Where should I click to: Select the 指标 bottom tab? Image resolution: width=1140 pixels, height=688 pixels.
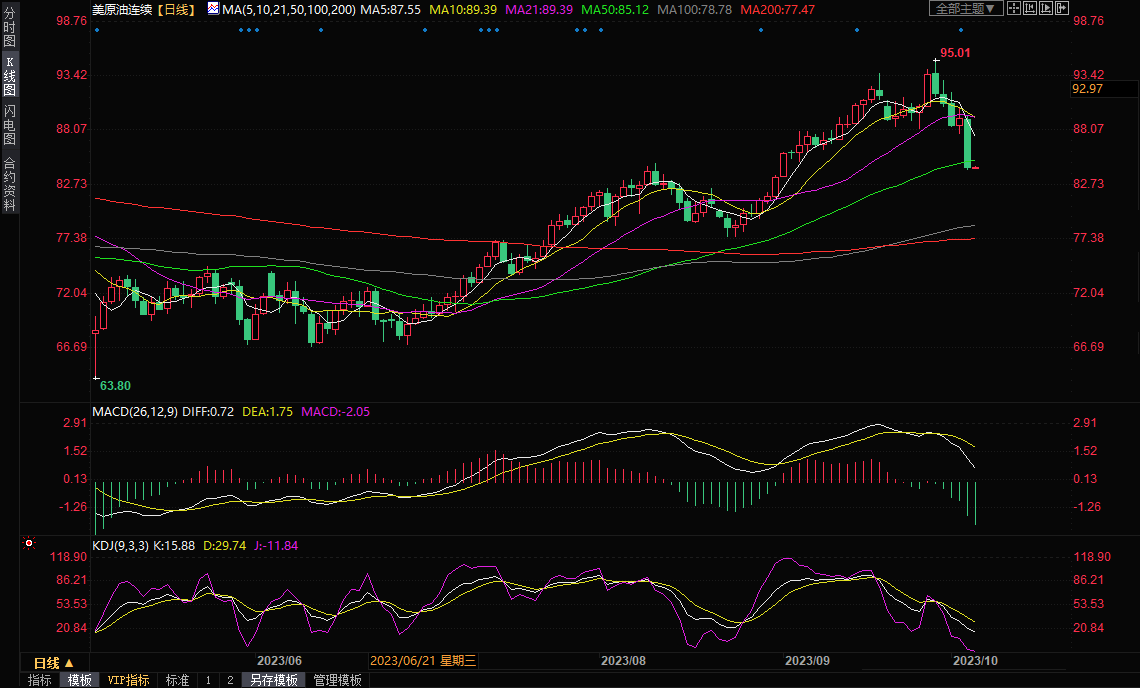pos(40,680)
